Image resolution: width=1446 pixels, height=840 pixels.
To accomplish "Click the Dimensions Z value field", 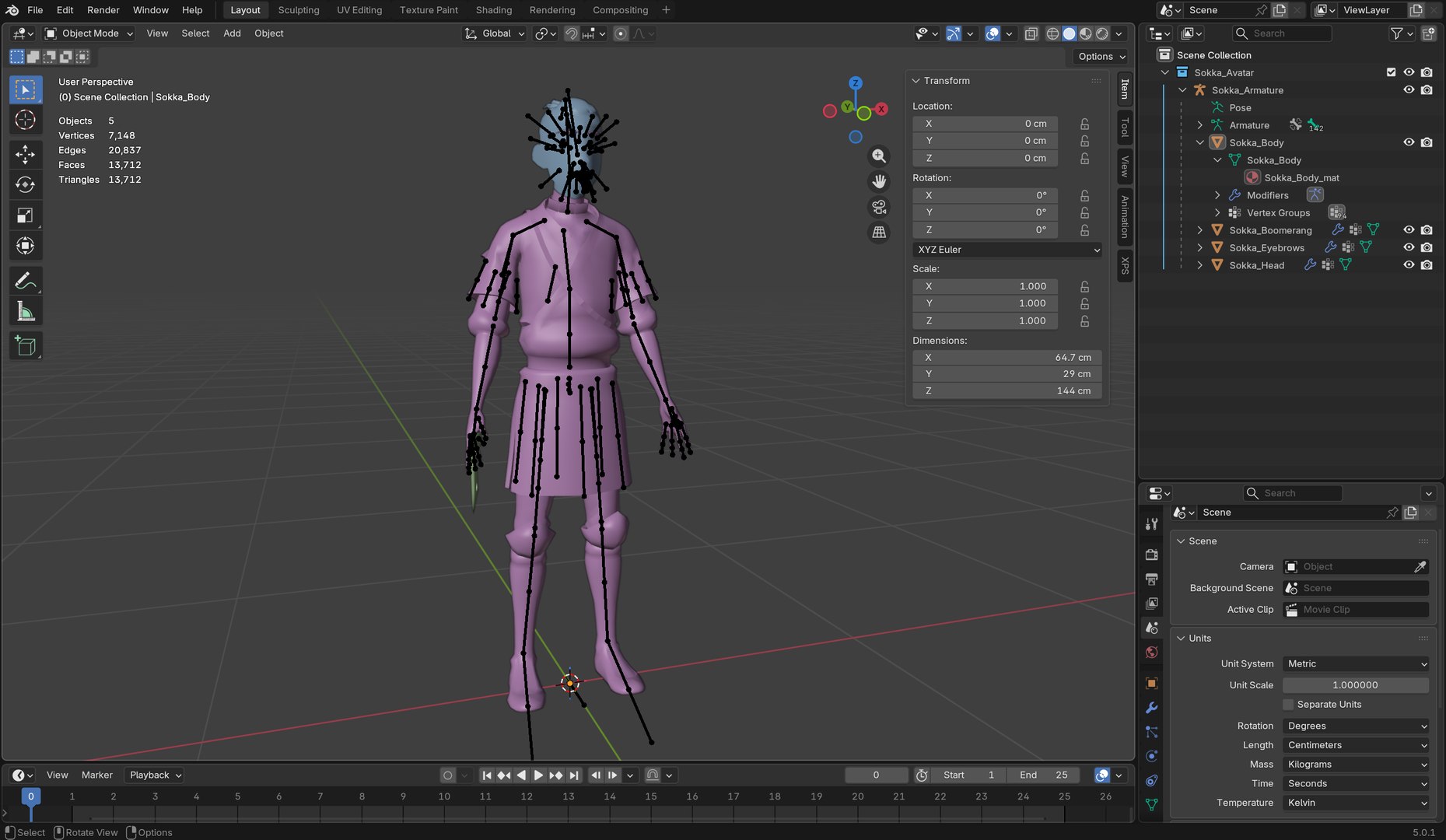I will (1007, 390).
